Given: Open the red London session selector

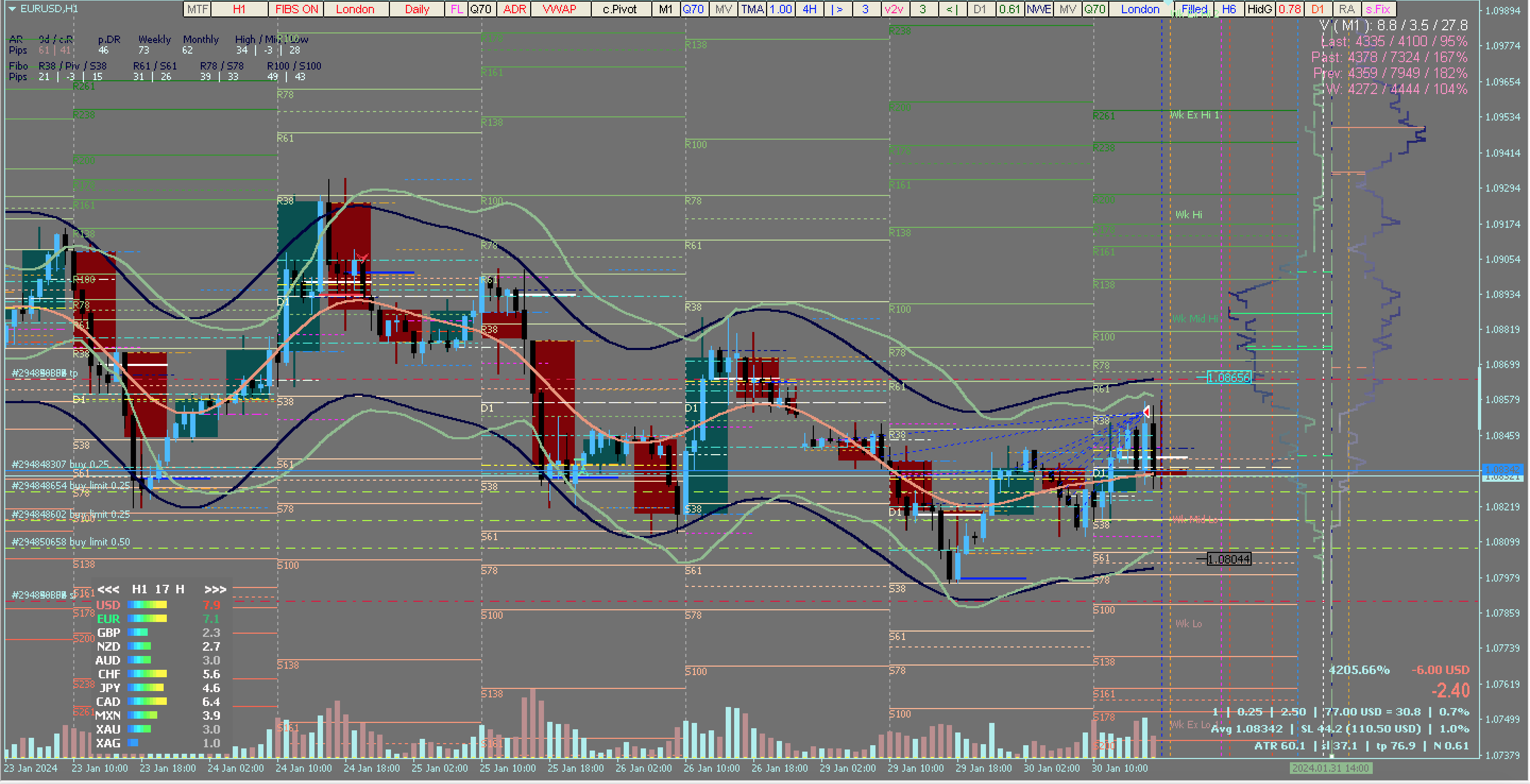Looking at the screenshot, I should (x=355, y=9).
